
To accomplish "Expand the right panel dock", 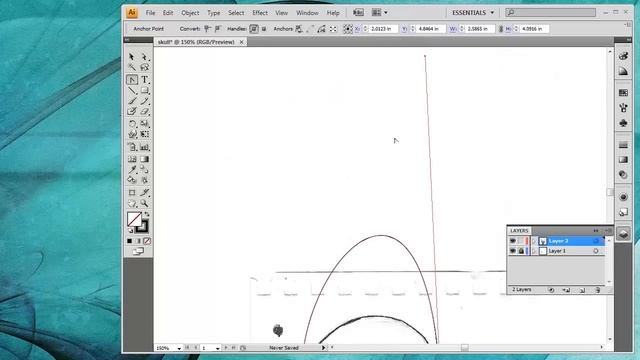I will point(629,40).
